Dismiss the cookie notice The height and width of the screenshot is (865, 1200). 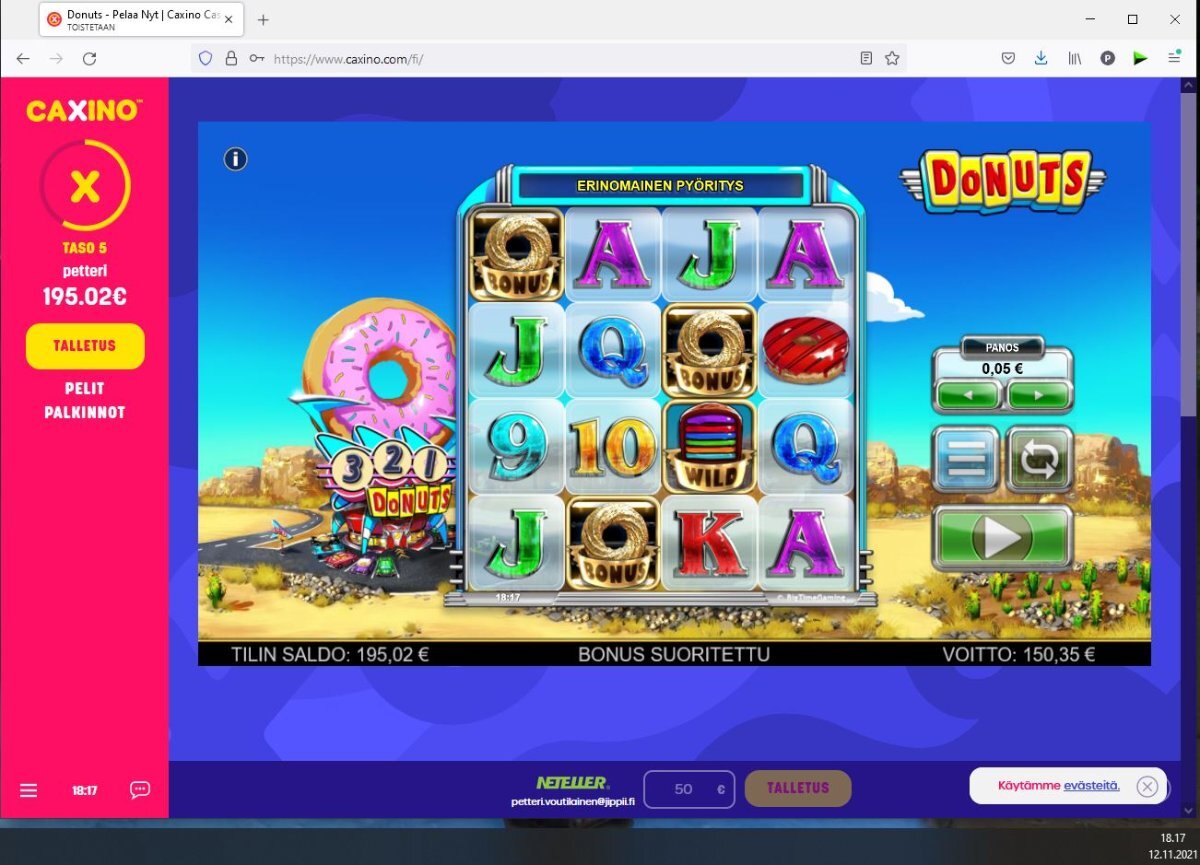tap(1147, 786)
